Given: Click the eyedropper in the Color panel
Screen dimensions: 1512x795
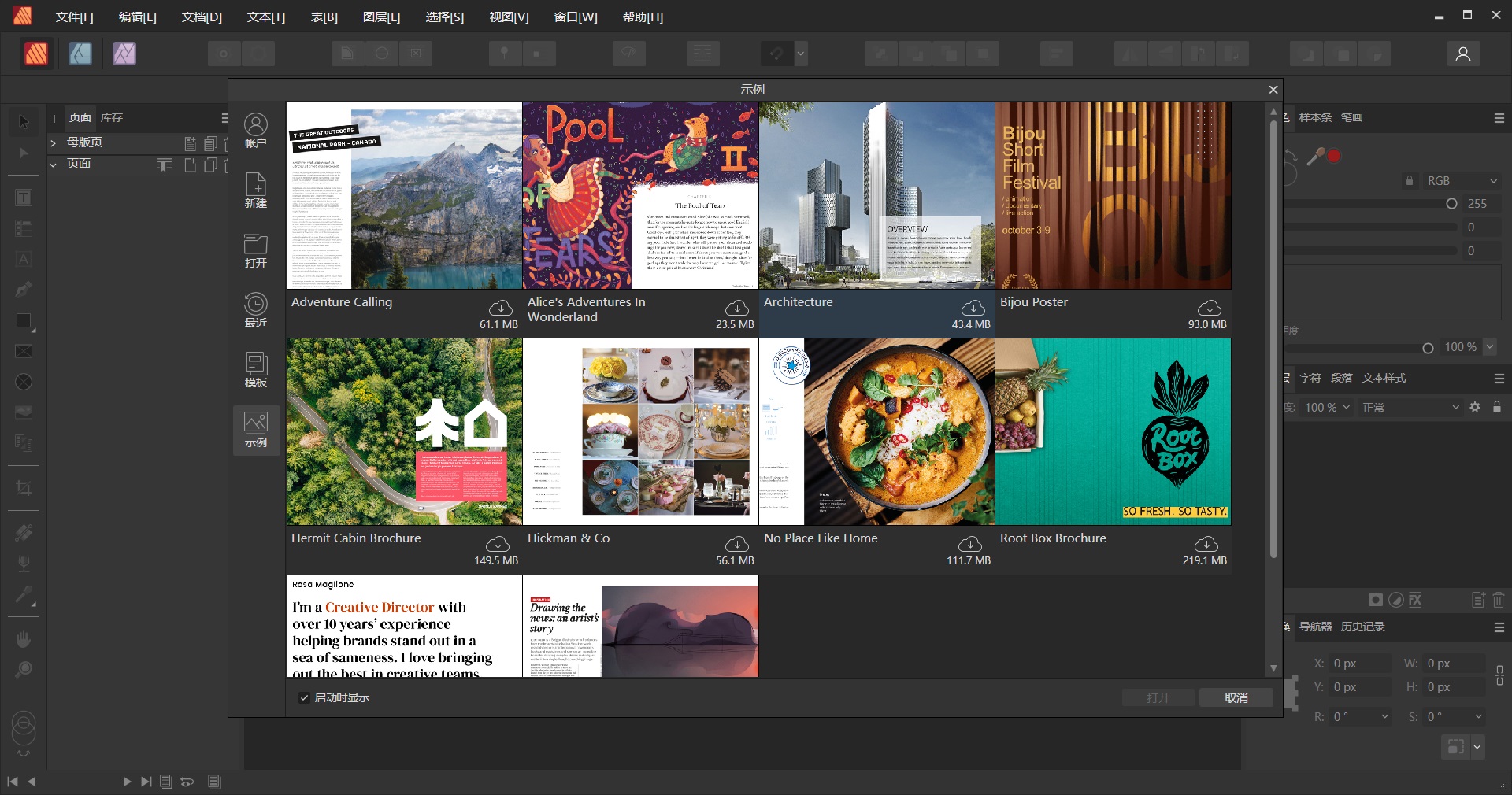Looking at the screenshot, I should pyautogui.click(x=1317, y=156).
